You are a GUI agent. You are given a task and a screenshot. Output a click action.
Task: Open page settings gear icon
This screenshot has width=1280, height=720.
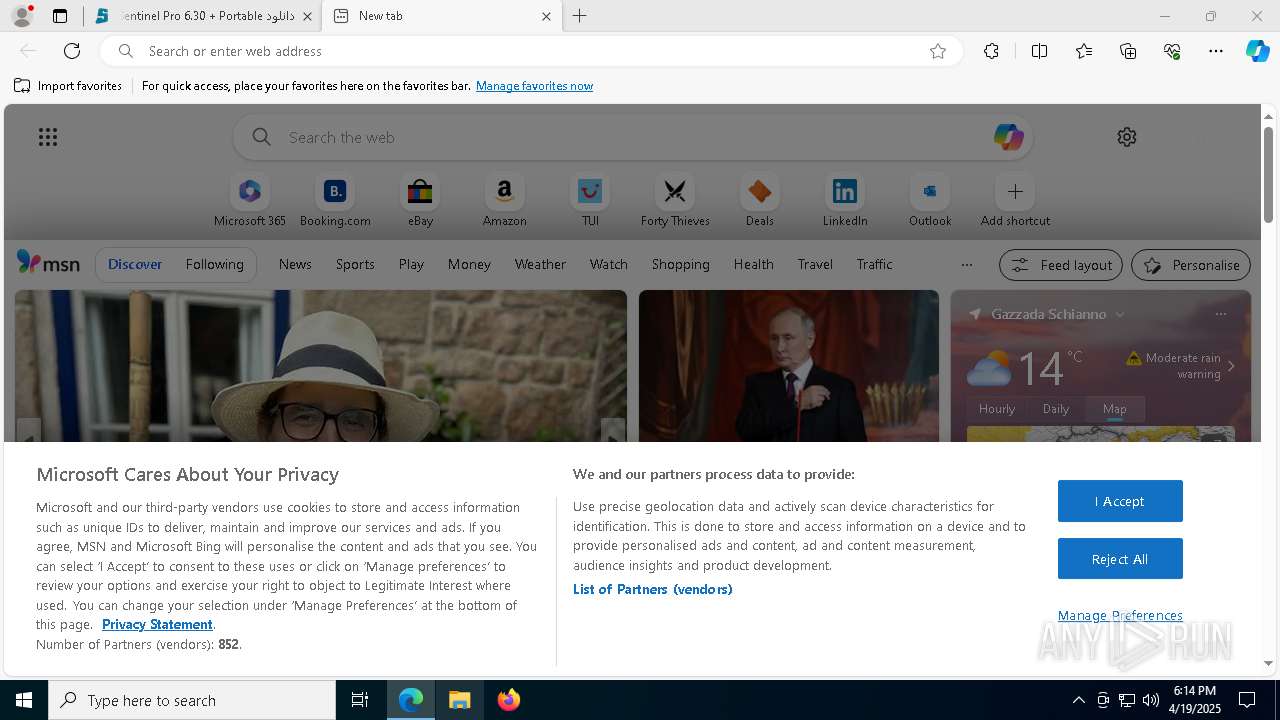(x=1127, y=137)
